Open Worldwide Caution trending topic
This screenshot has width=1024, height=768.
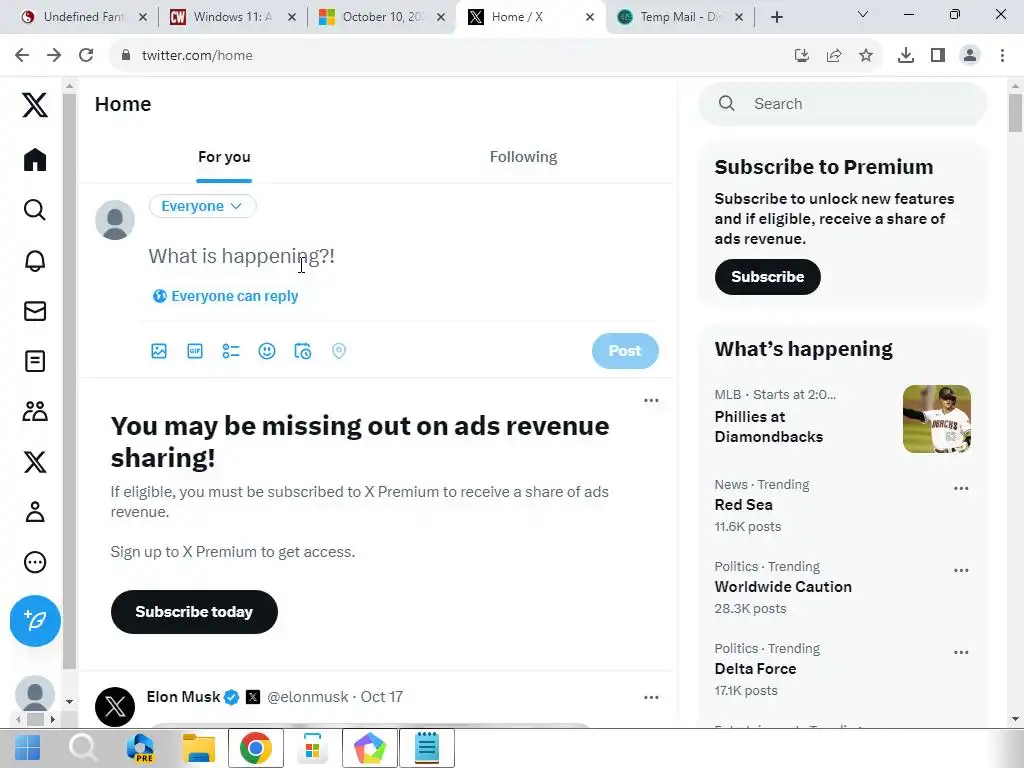coord(783,586)
